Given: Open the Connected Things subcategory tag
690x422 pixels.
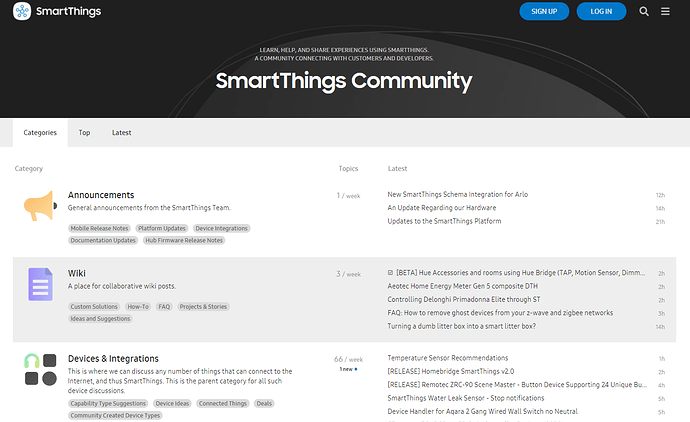Looking at the screenshot, I should pos(223,404).
